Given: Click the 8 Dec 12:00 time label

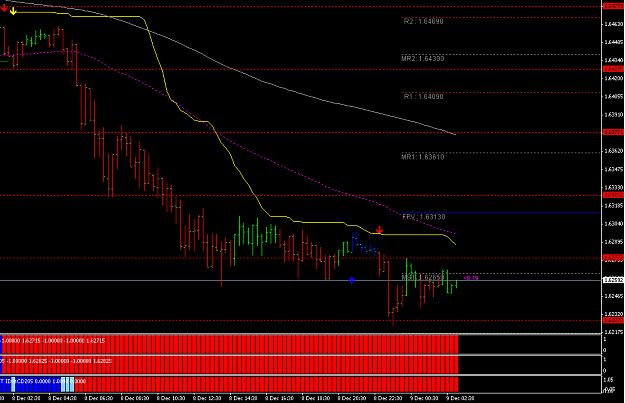Looking at the screenshot, I should [207, 398].
